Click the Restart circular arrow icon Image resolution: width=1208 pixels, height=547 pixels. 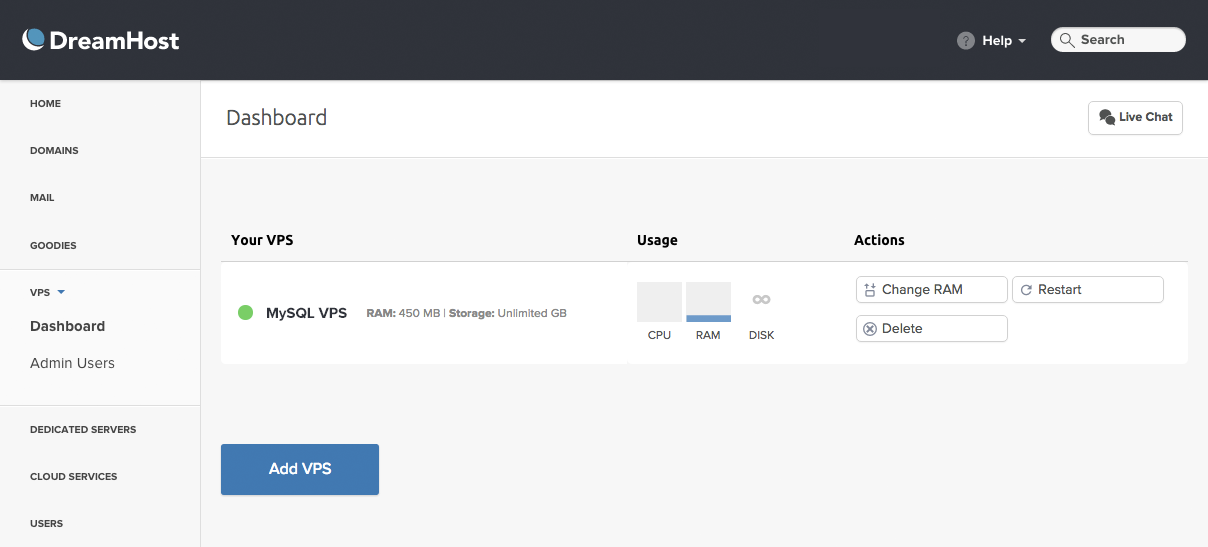(1026, 290)
